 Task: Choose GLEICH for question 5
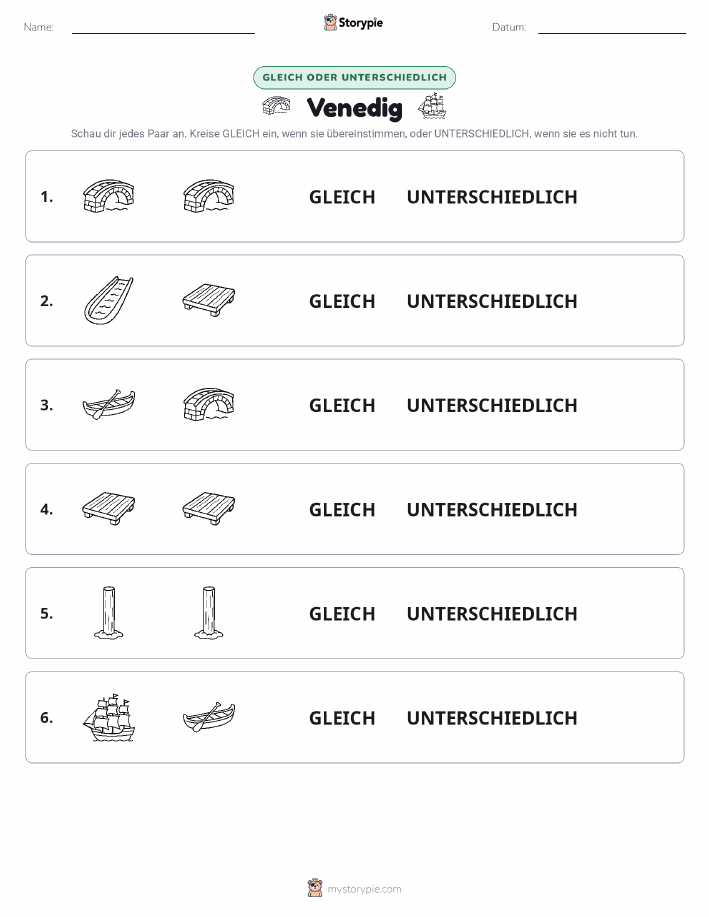pos(342,613)
